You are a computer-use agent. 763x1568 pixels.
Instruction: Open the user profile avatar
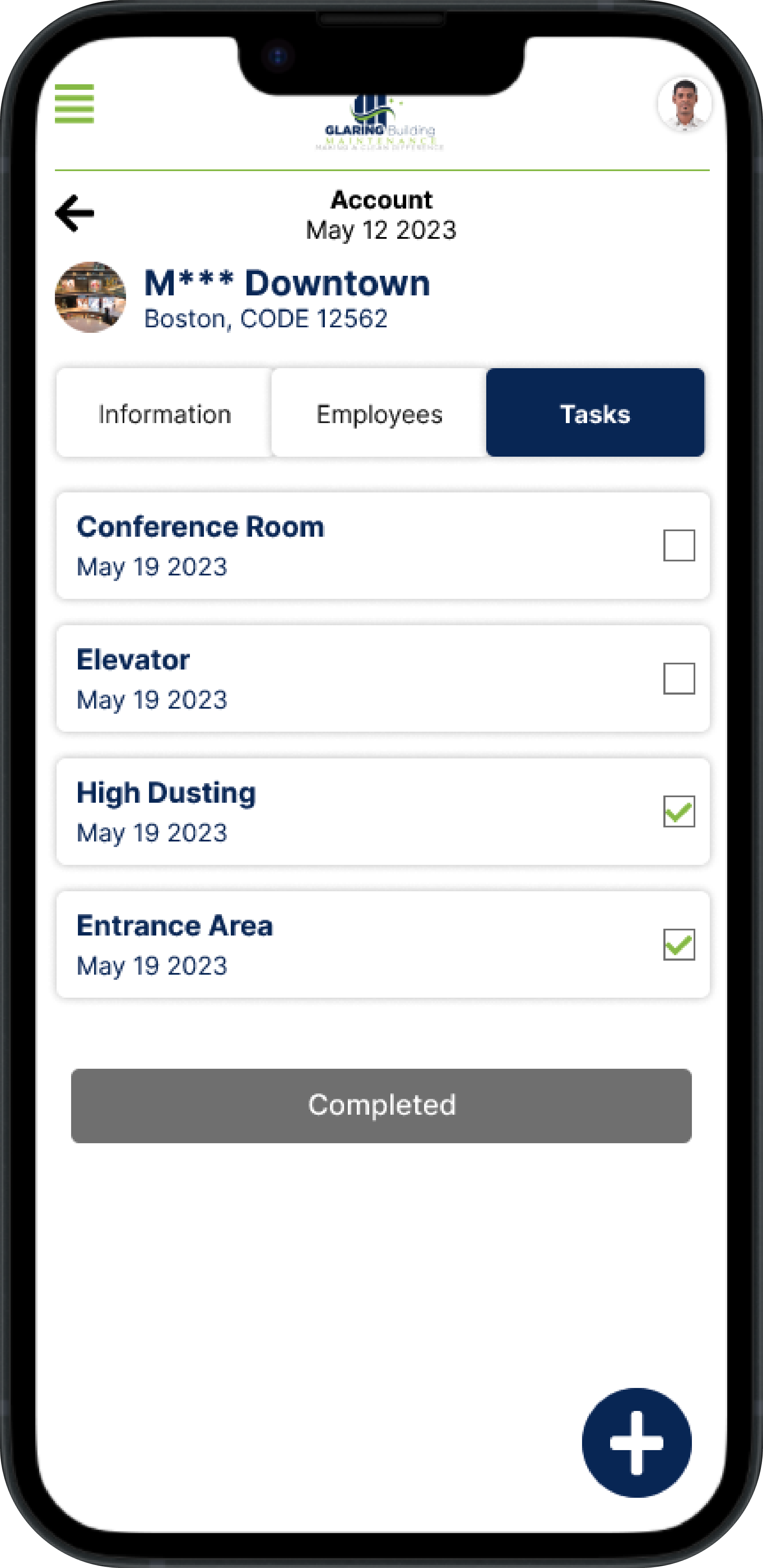[x=685, y=103]
